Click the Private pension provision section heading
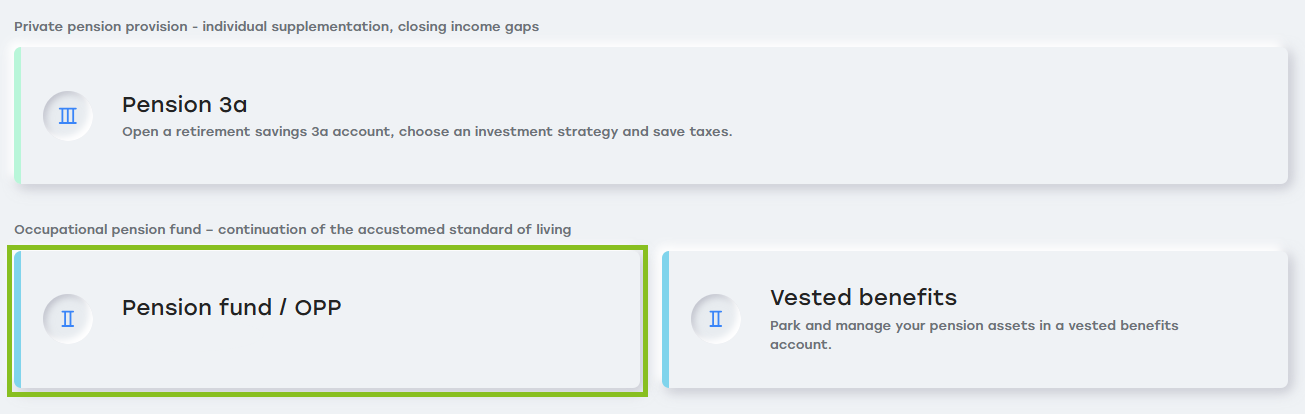Viewport: 1305px width, 414px height. [x=276, y=27]
